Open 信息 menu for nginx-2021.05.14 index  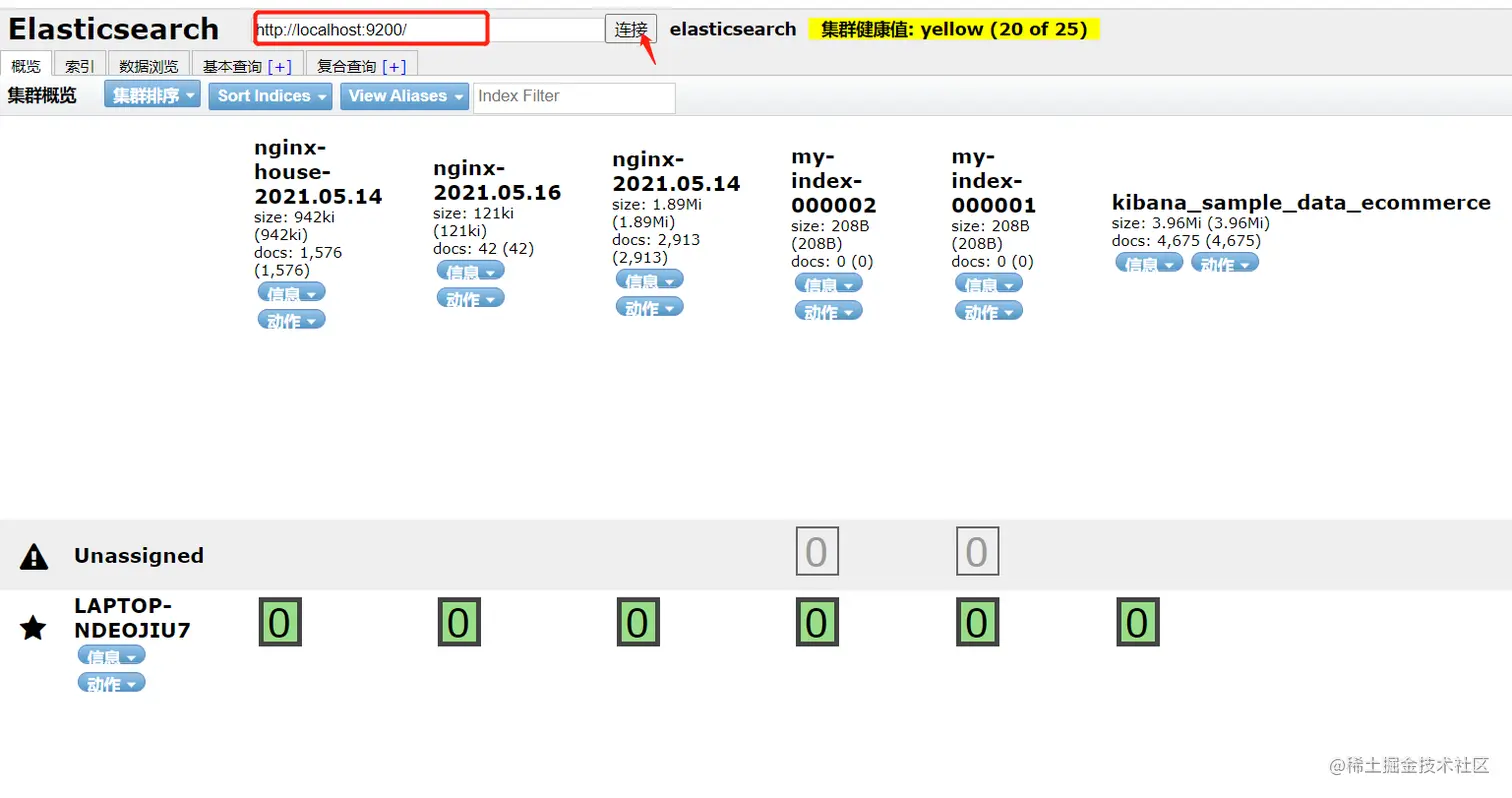point(649,280)
